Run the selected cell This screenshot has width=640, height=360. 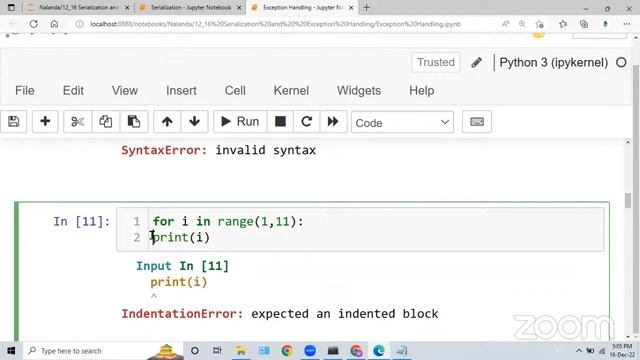click(240, 122)
